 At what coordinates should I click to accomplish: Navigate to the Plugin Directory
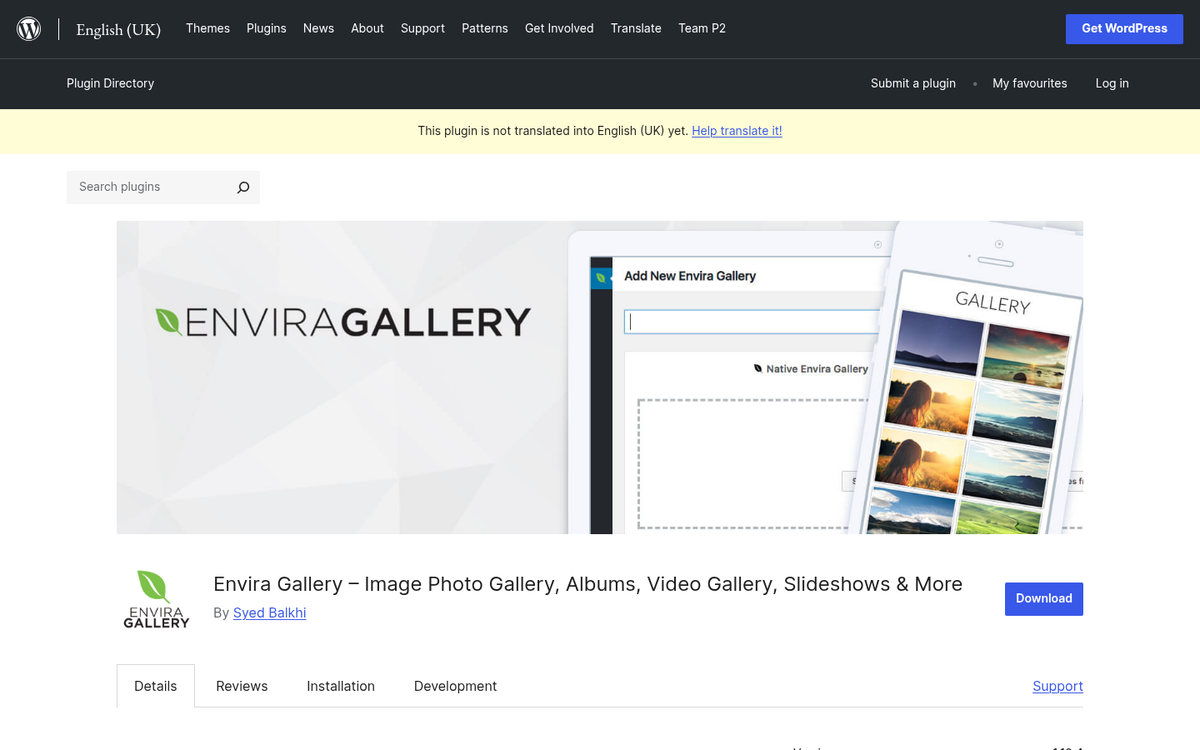click(110, 84)
